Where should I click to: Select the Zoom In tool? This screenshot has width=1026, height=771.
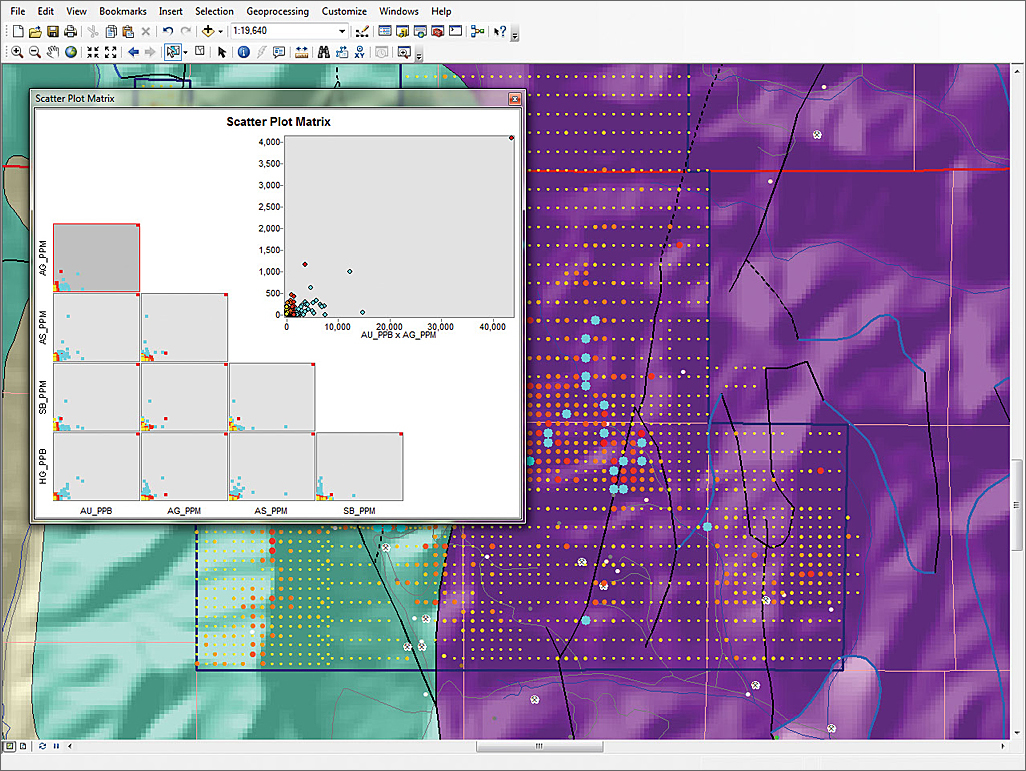pos(17,52)
